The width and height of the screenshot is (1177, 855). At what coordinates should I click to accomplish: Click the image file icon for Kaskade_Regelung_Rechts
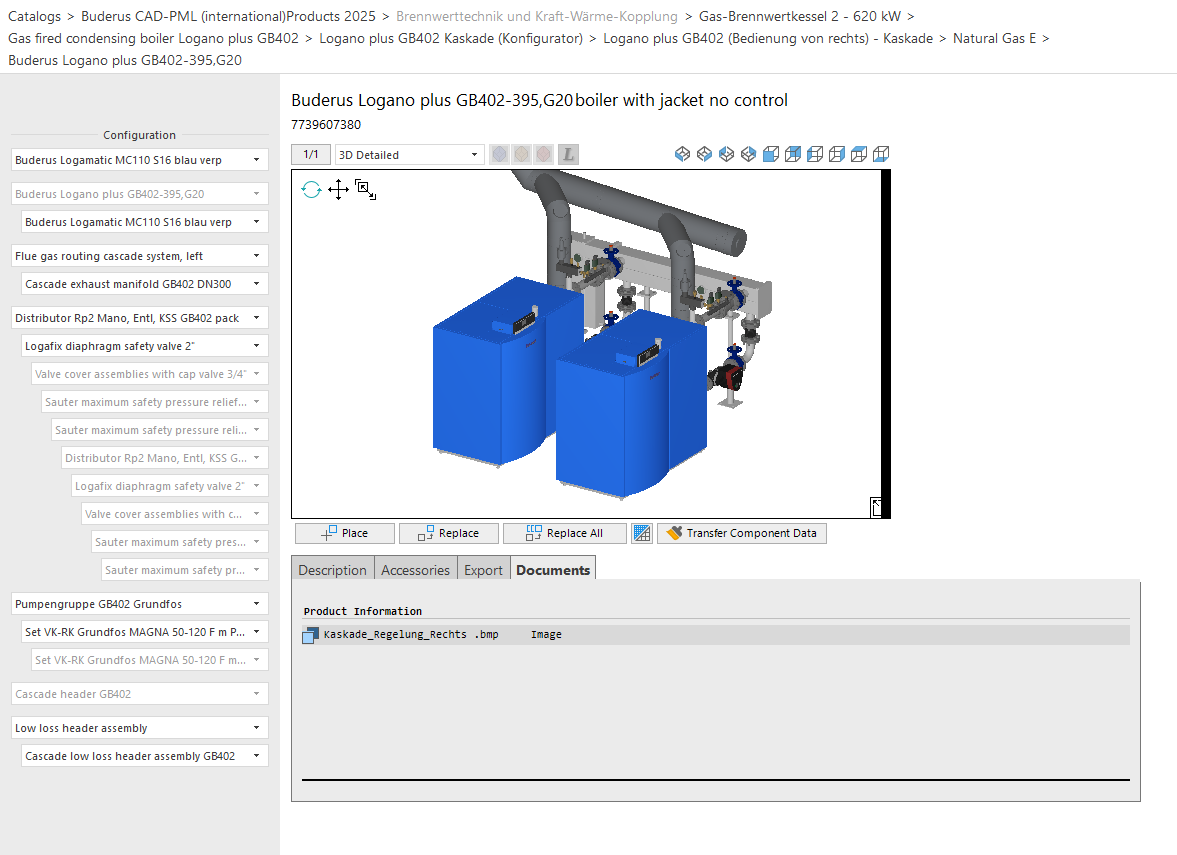pyautogui.click(x=310, y=636)
